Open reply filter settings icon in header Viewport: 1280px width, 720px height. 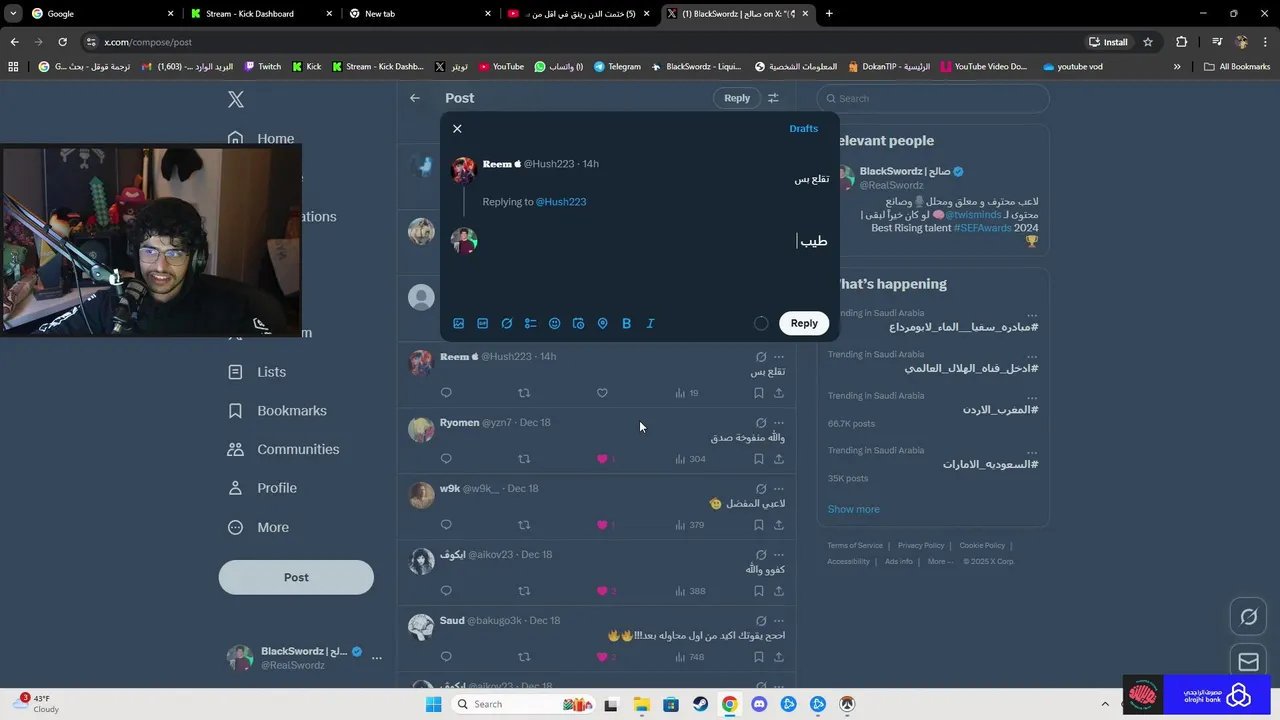pos(773,98)
